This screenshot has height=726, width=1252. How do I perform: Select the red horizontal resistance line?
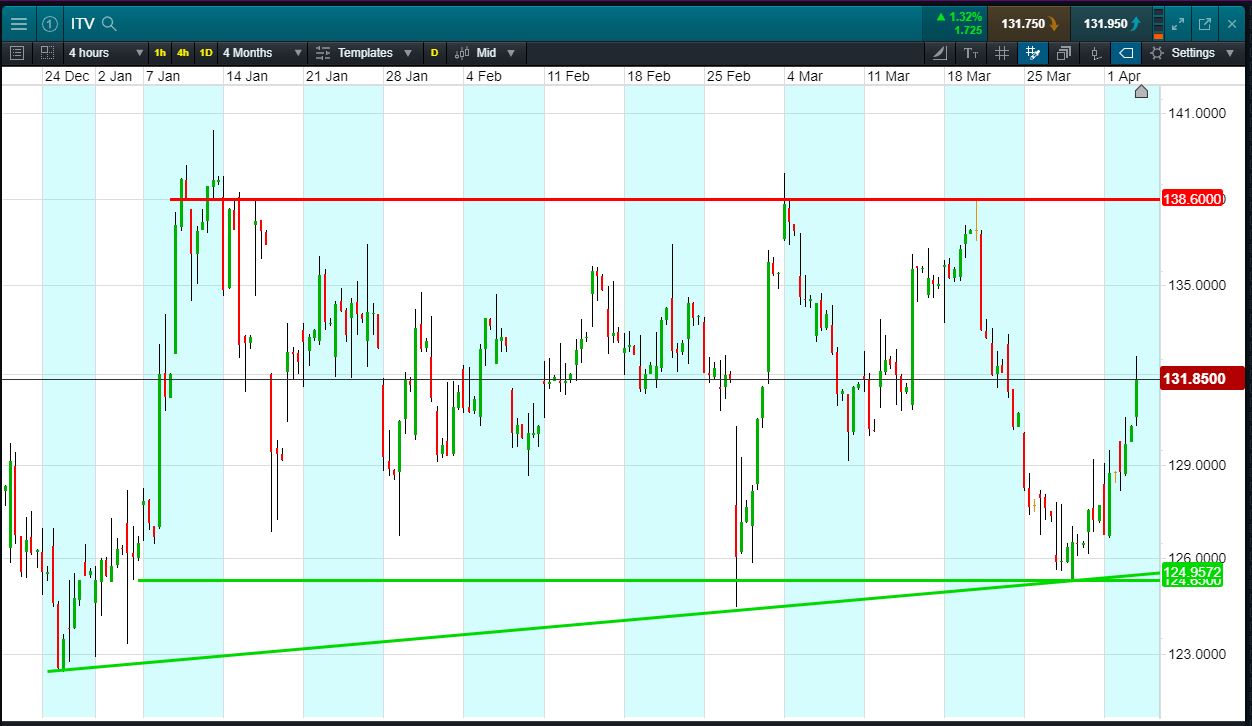[664, 199]
